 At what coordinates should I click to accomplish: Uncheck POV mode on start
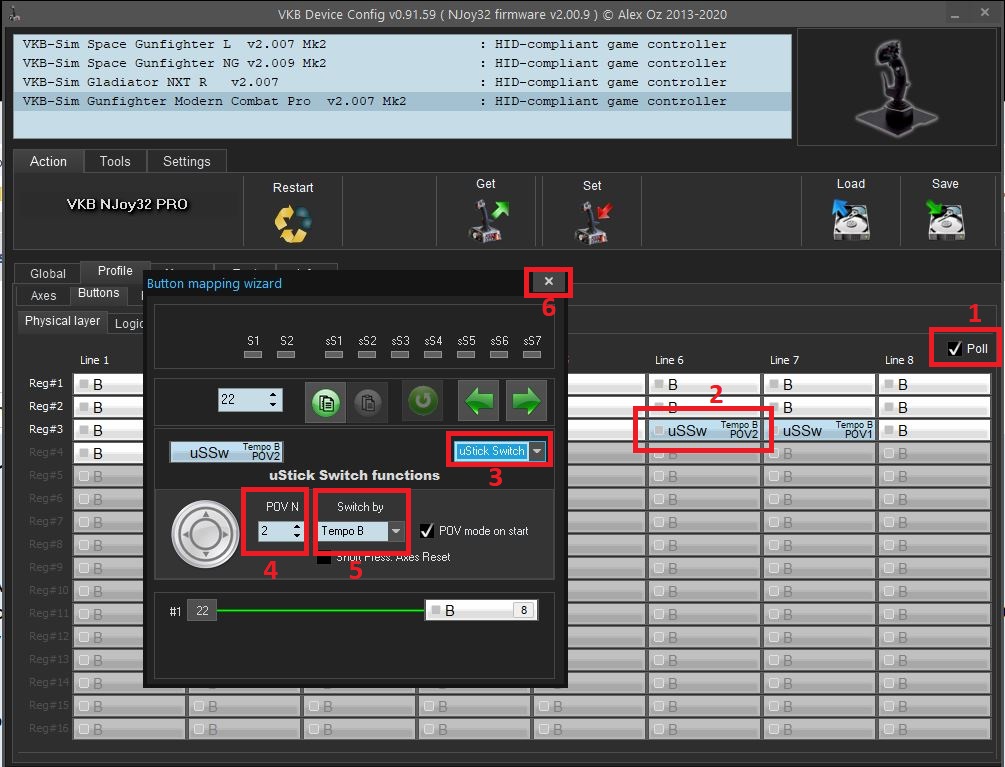point(427,531)
